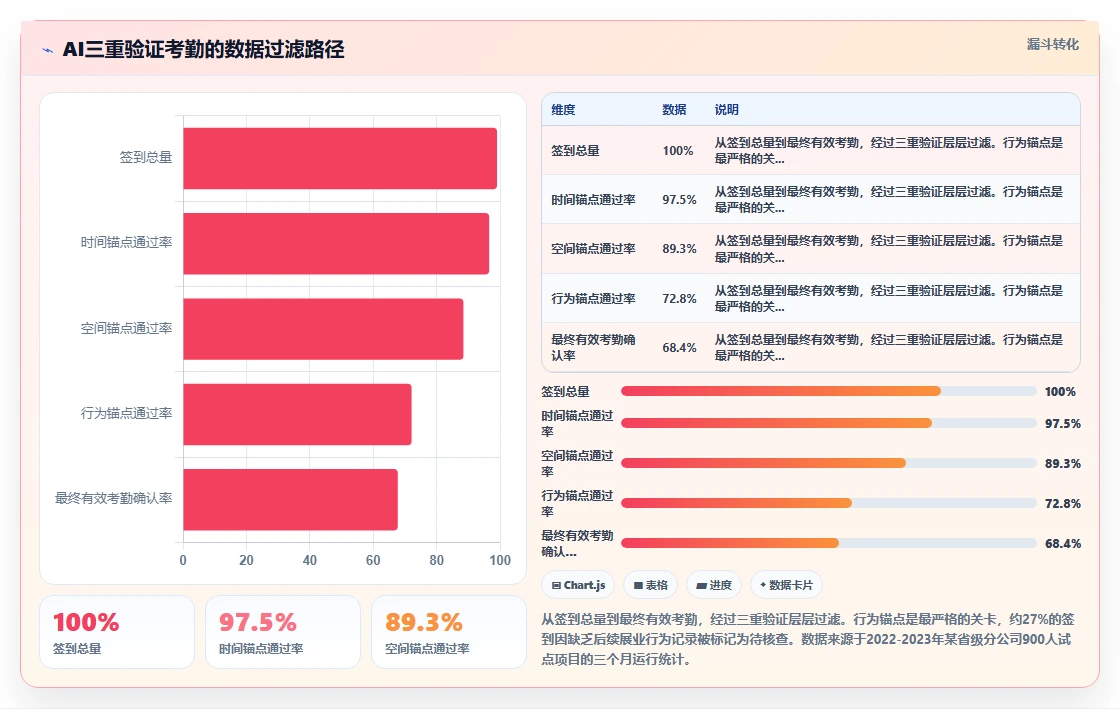Click the 最终有效考勤确认 progress bar
Viewport: 1120px width, 709px height.
coord(829,543)
